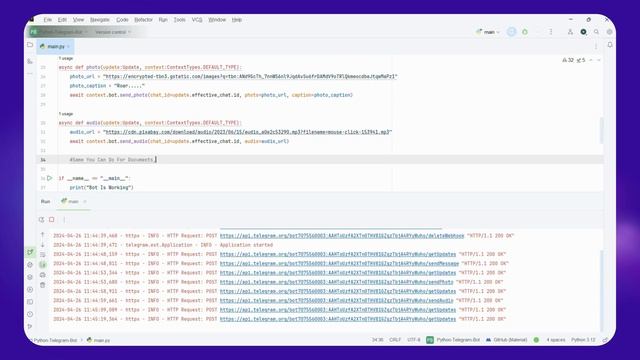
Task: Open the Project tool window folder icon
Action: tap(30, 45)
